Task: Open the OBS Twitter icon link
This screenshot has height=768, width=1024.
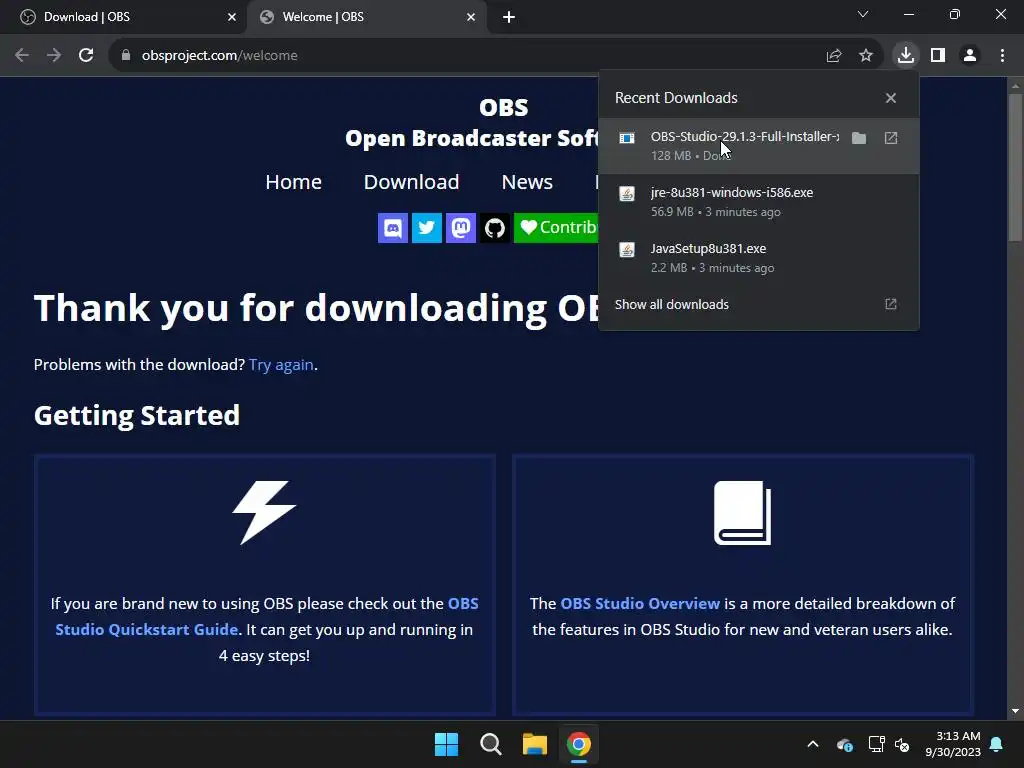Action: [426, 228]
